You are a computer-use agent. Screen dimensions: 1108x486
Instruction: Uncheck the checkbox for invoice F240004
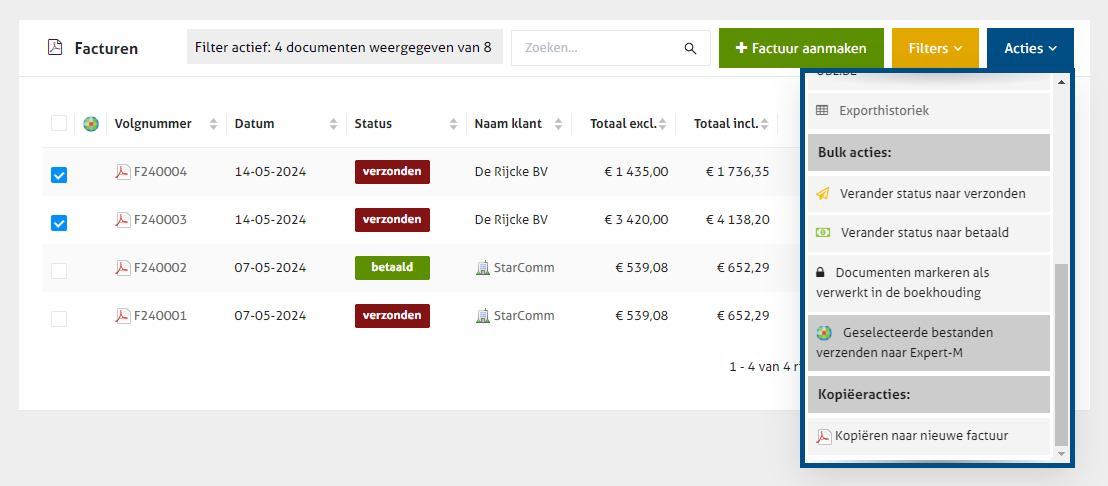(x=59, y=175)
